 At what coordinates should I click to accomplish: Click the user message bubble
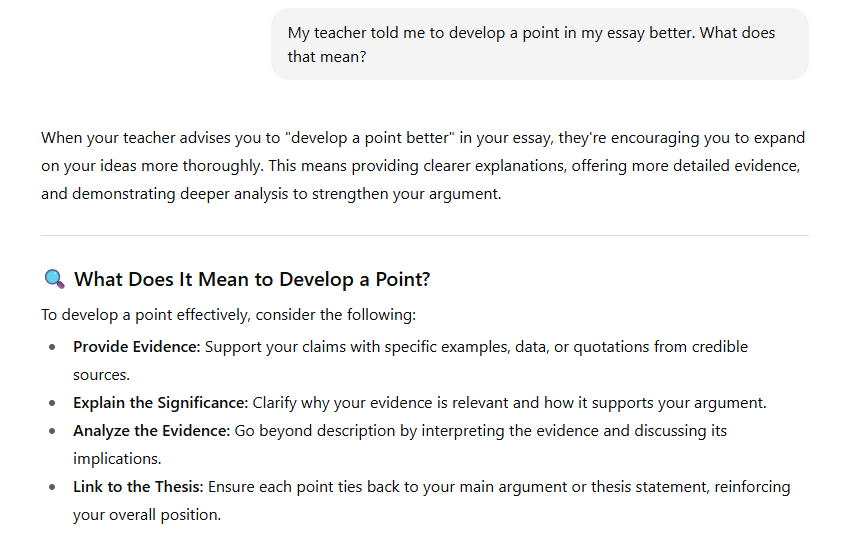(540, 44)
